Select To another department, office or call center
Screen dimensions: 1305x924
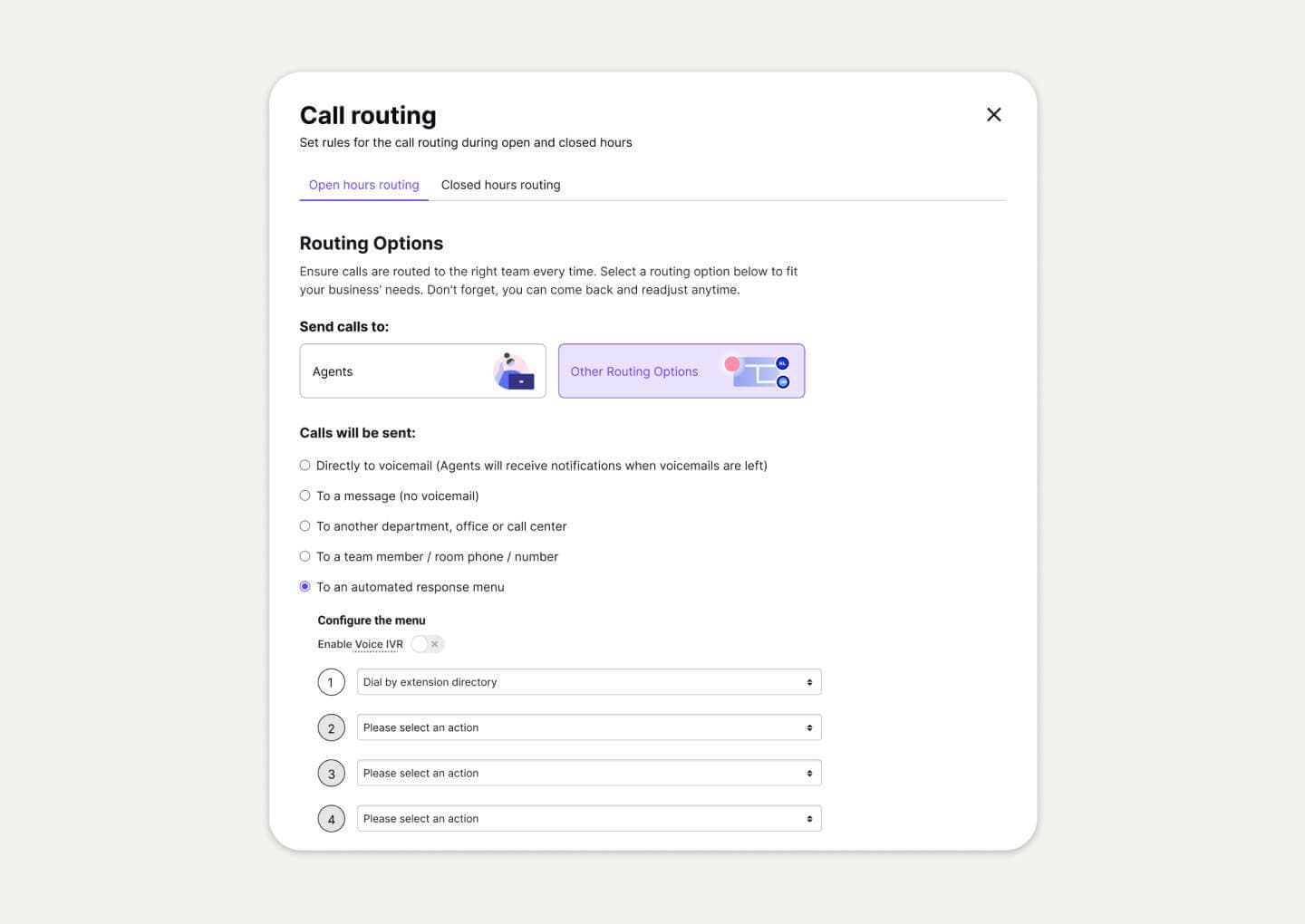pyautogui.click(x=304, y=525)
